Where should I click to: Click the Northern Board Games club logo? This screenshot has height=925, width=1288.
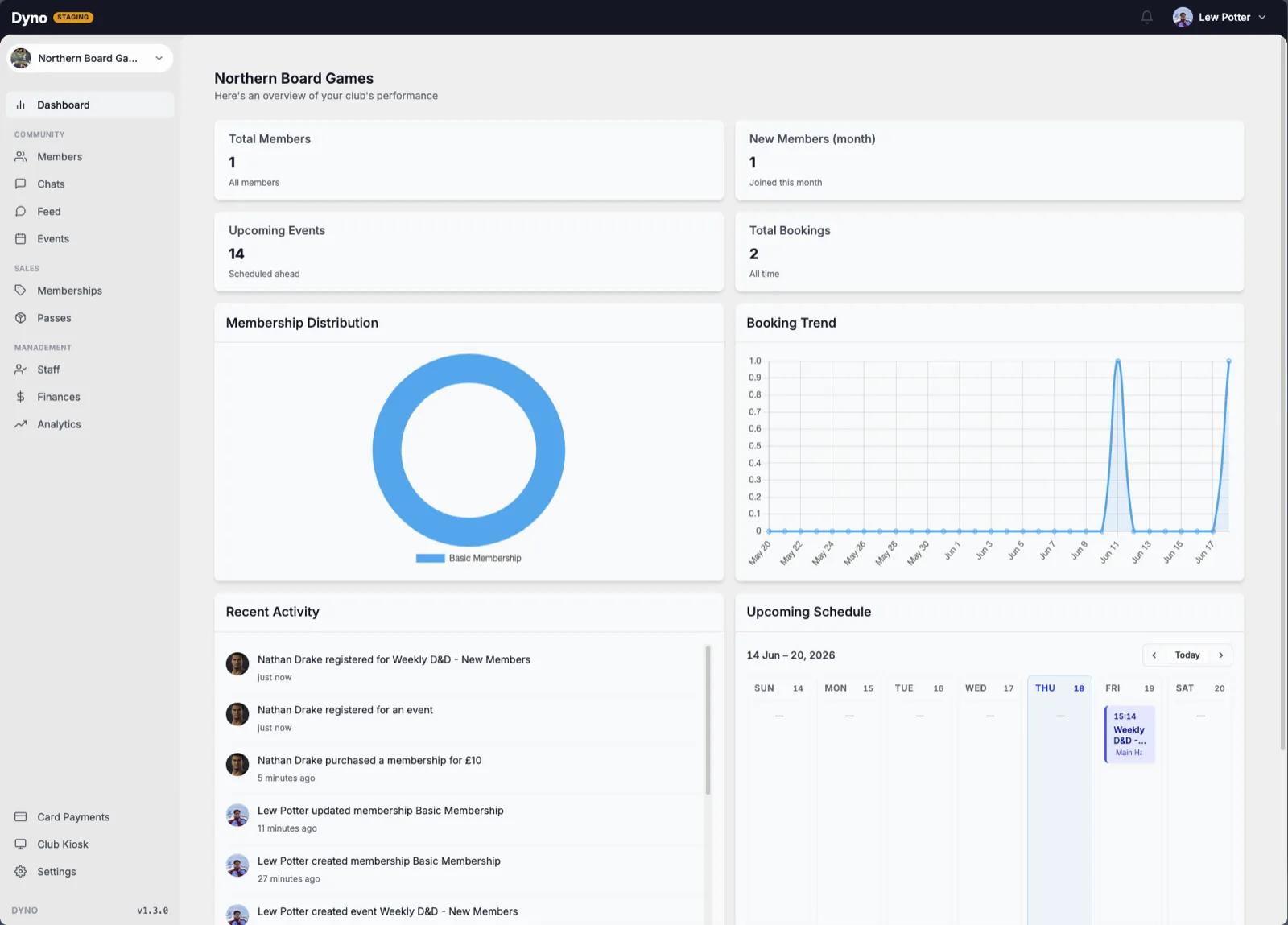[x=21, y=58]
